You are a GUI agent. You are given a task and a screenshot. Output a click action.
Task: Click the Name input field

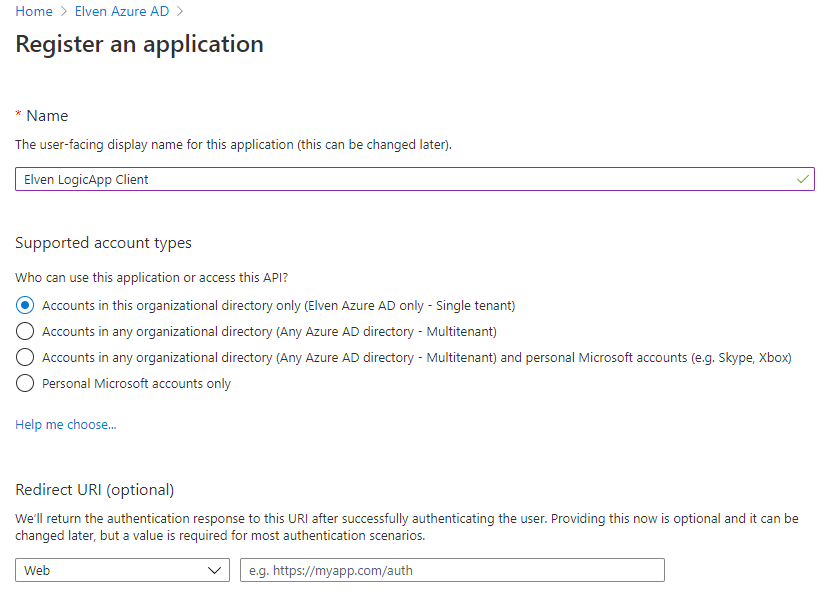coord(415,179)
